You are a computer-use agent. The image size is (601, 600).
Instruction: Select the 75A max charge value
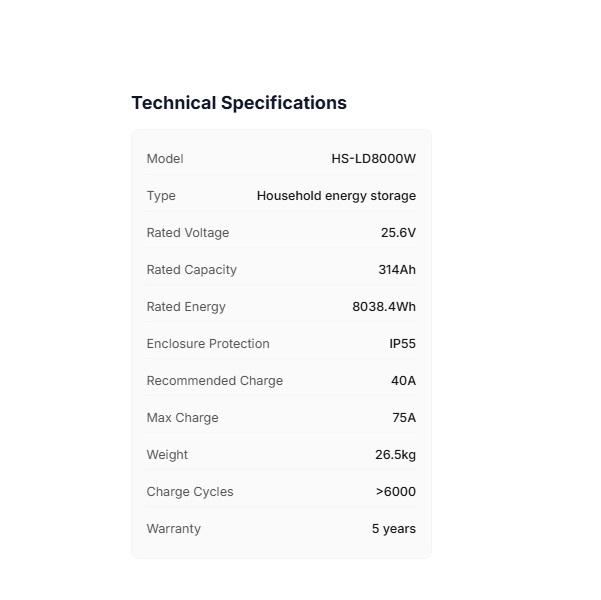404,418
